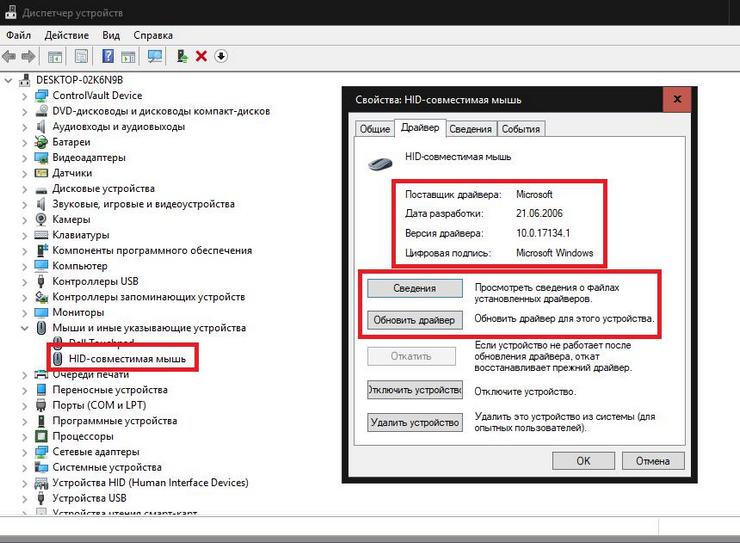
Task: Open the Файл menu
Action: tap(18, 35)
